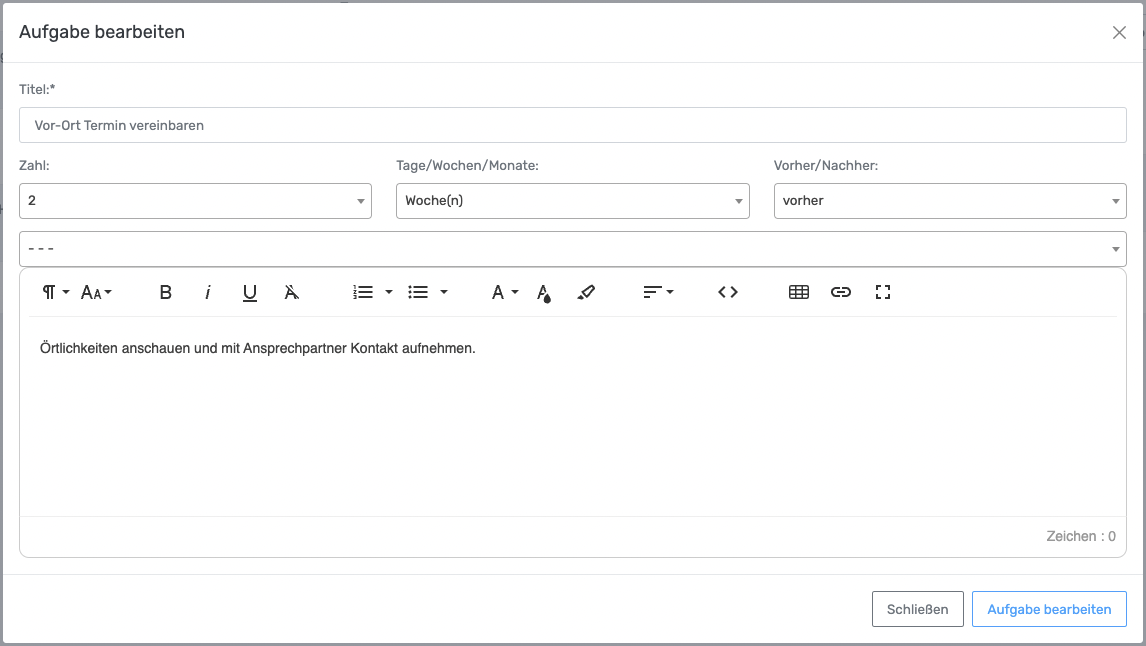Click the Schließen button
This screenshot has width=1146, height=646.
point(917,609)
